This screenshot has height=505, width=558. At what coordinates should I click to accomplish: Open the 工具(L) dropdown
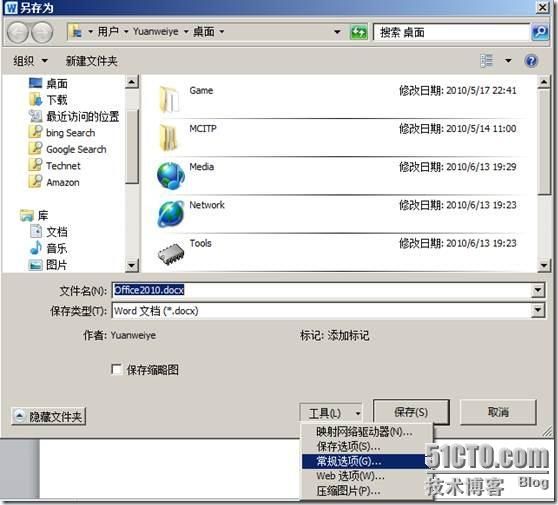tap(331, 414)
